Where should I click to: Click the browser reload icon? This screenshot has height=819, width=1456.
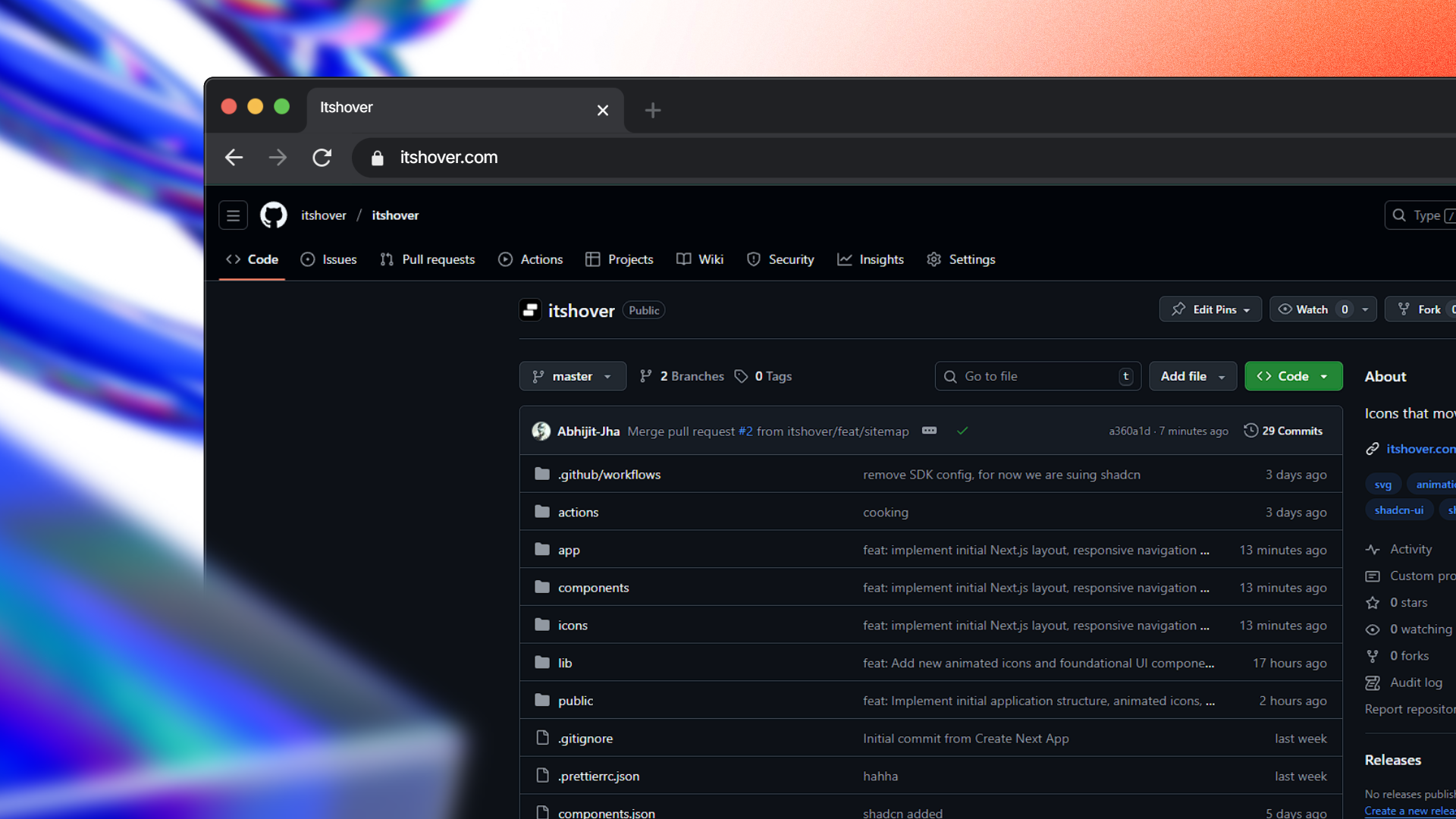click(x=322, y=158)
